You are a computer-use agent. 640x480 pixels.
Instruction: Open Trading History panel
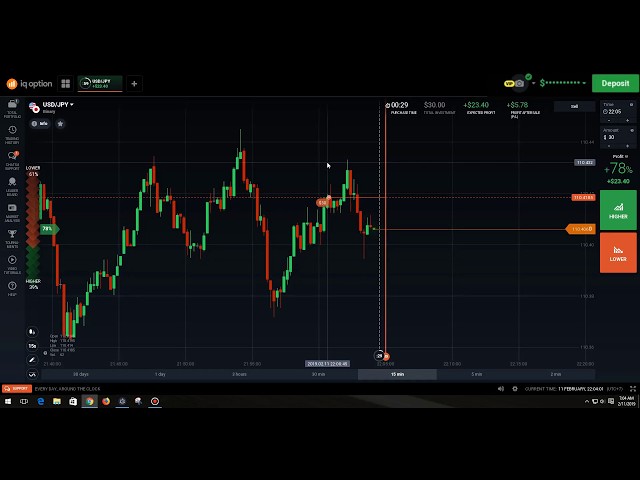[12, 133]
